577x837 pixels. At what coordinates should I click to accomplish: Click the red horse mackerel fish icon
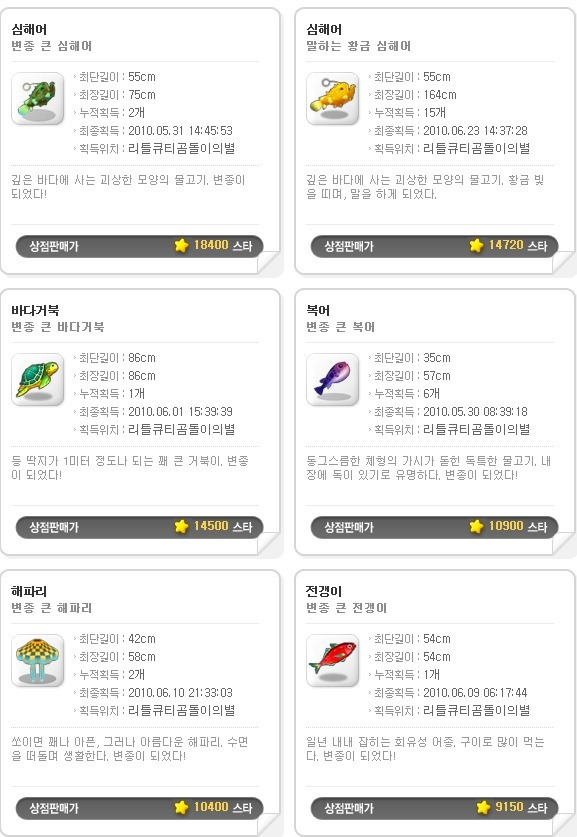(x=333, y=660)
